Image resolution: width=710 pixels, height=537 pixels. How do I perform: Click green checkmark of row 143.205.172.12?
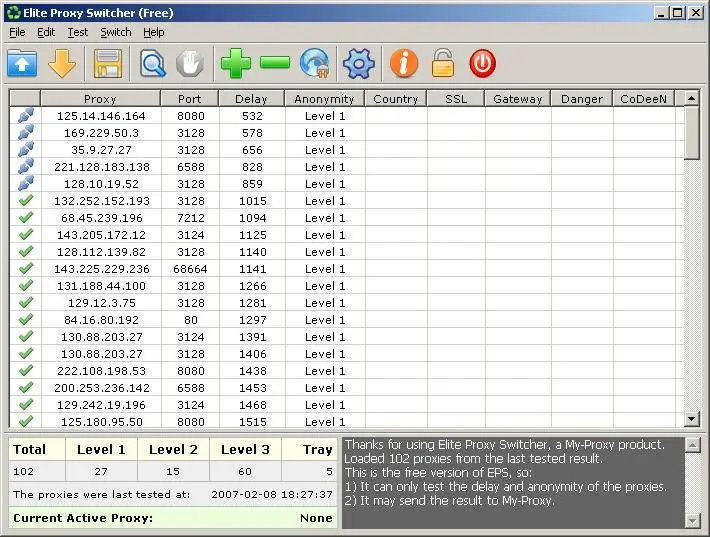26,234
